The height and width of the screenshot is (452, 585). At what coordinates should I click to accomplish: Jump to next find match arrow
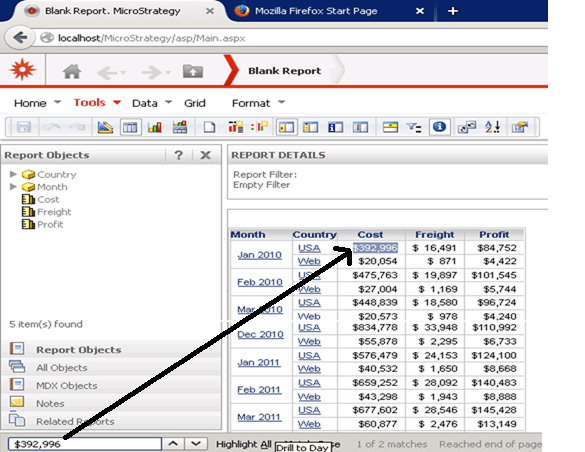(x=196, y=443)
